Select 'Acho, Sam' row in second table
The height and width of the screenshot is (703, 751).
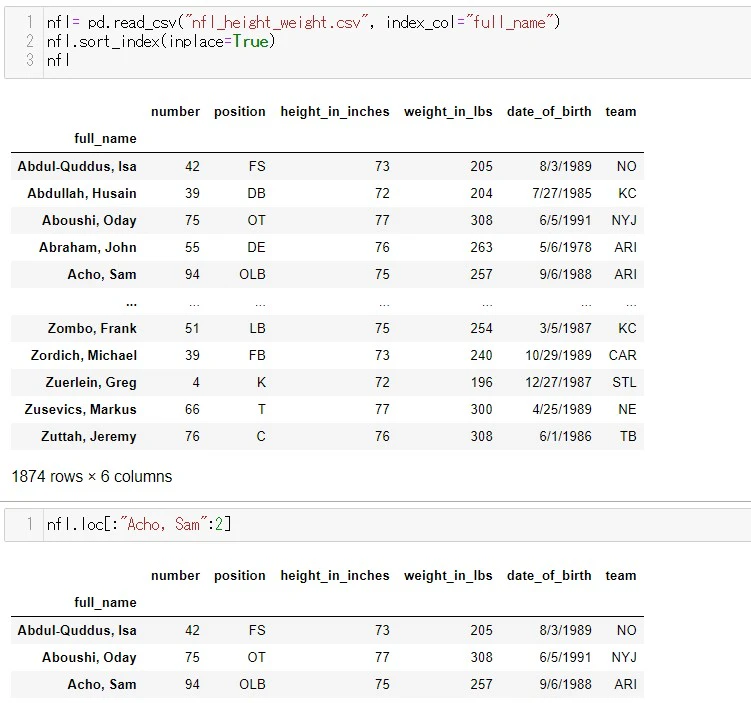[x=327, y=684]
